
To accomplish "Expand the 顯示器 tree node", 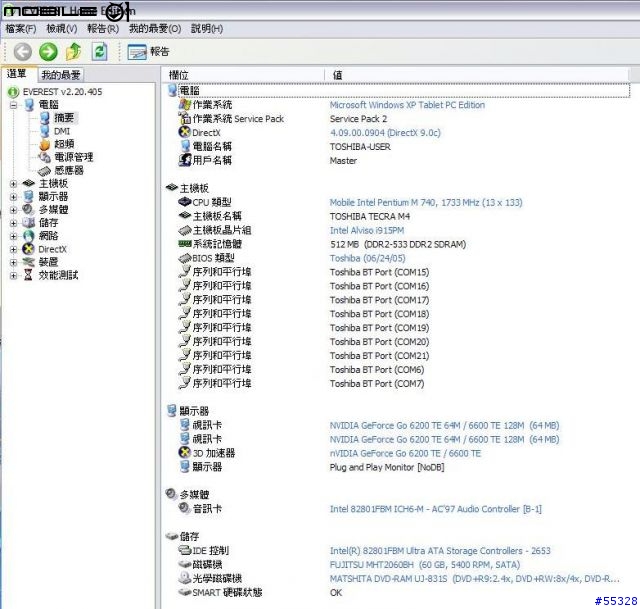I will pyautogui.click(x=13, y=197).
